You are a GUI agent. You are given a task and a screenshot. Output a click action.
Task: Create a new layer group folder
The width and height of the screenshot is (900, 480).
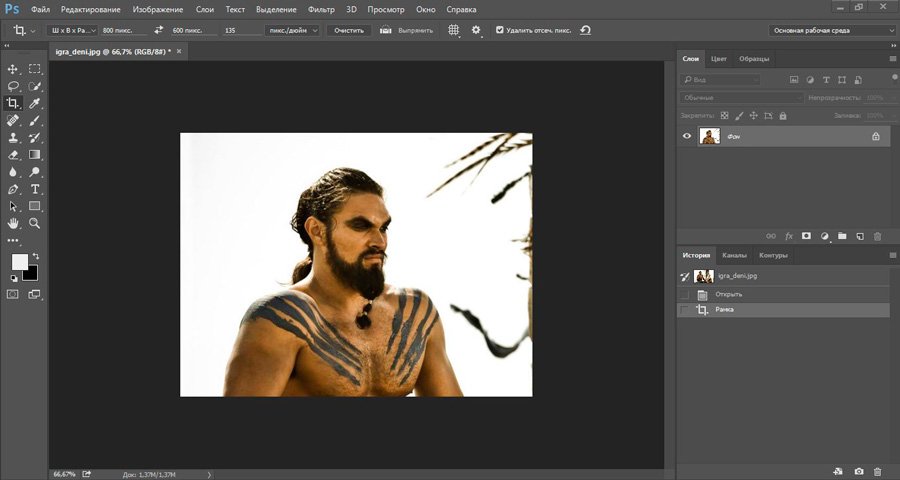coord(842,236)
